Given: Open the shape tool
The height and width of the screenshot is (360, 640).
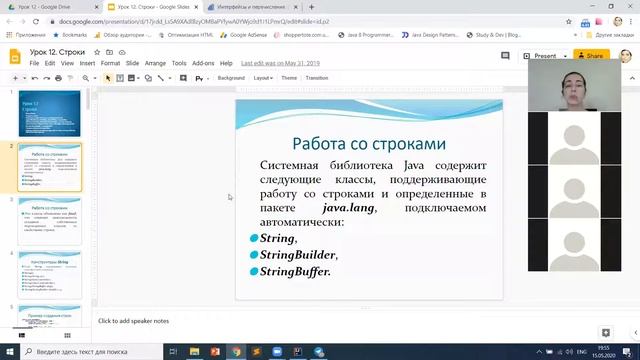Looking at the screenshot, I should pyautogui.click(x=148, y=78).
